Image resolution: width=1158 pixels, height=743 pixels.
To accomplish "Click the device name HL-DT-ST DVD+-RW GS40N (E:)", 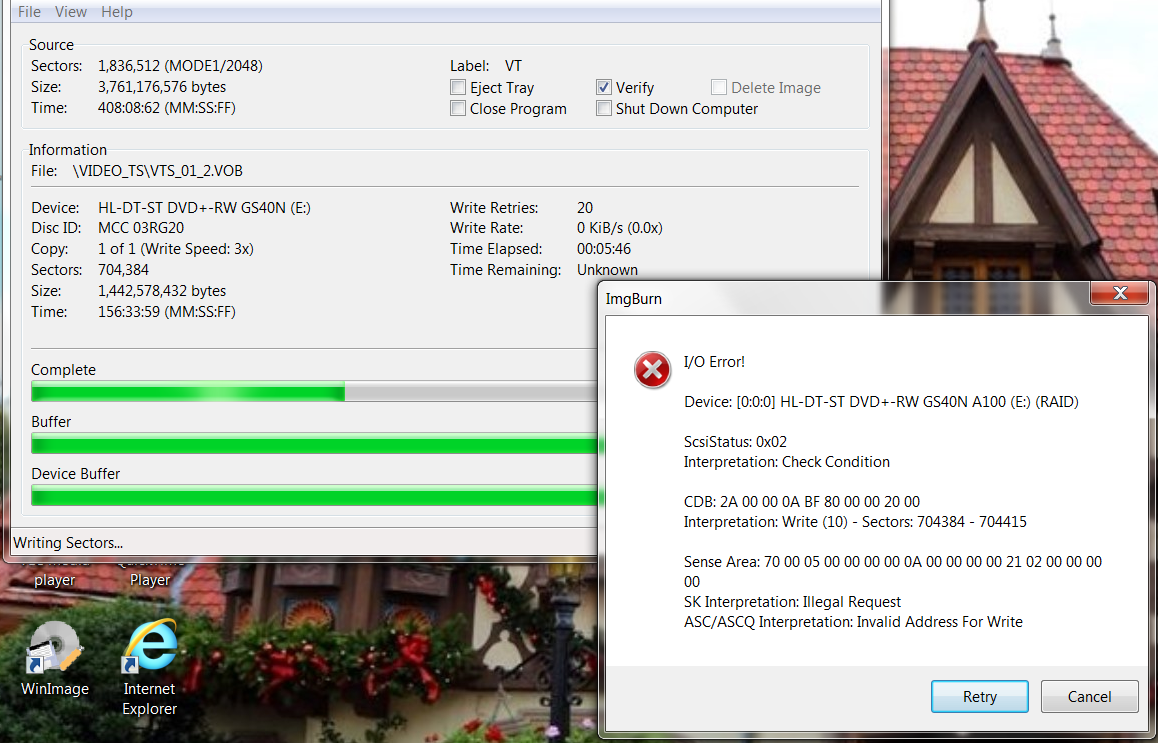I will pos(205,208).
